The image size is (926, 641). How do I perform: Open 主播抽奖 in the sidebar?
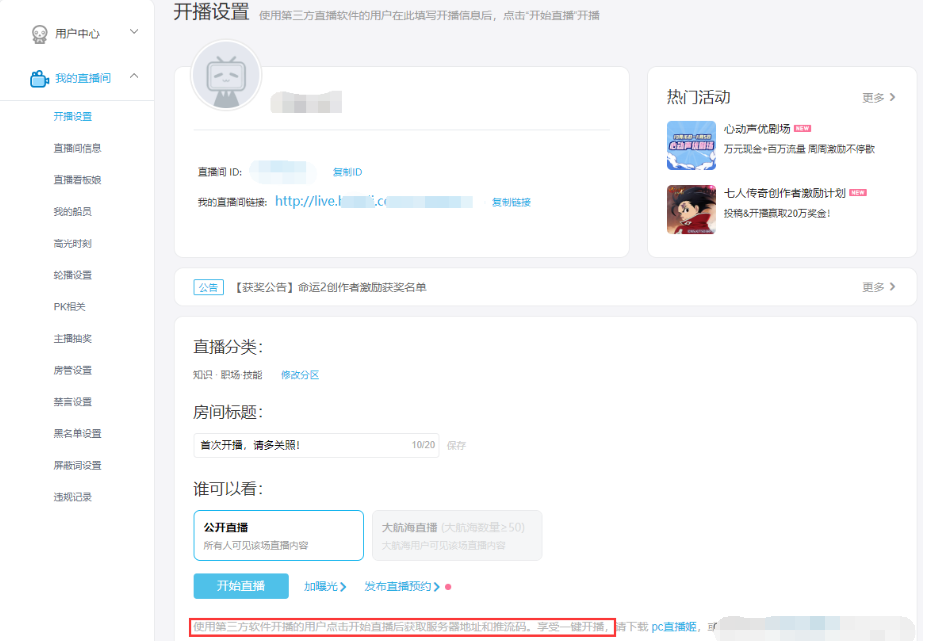73,339
